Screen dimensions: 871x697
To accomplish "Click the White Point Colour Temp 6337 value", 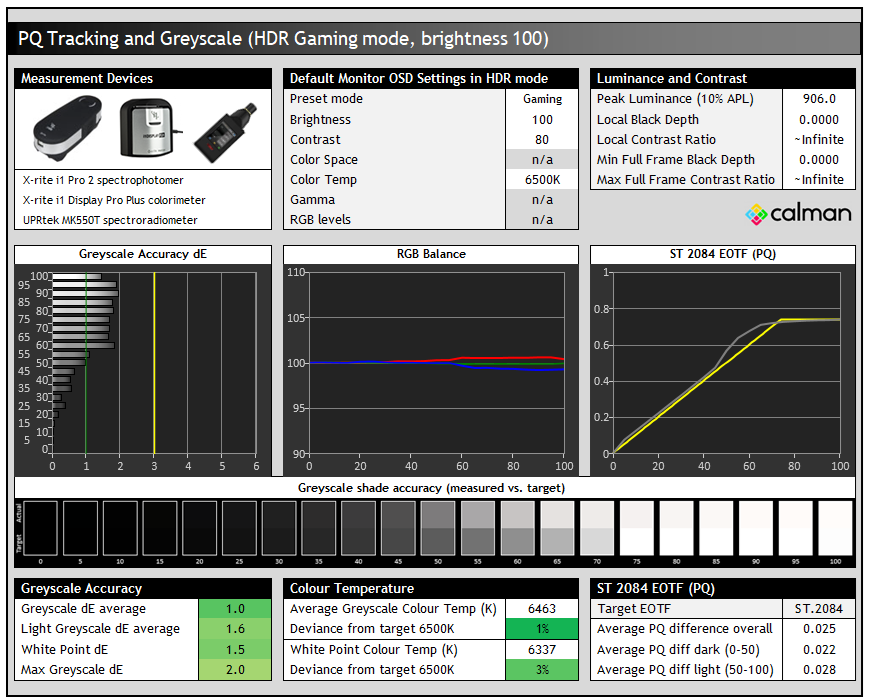I will click(542, 649).
